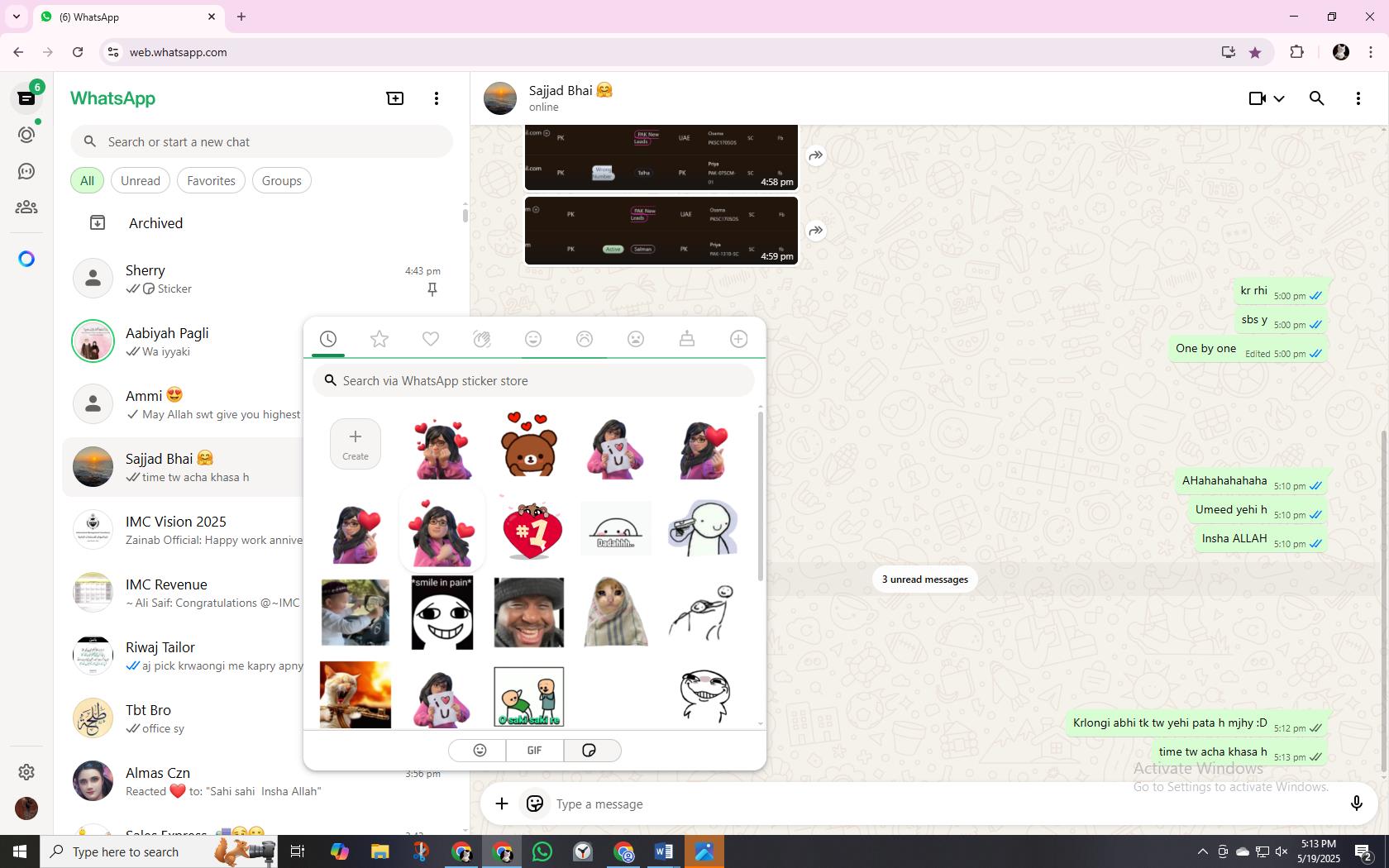Switch to GIF panel tab
This screenshot has width=1389, height=868.
535,750
